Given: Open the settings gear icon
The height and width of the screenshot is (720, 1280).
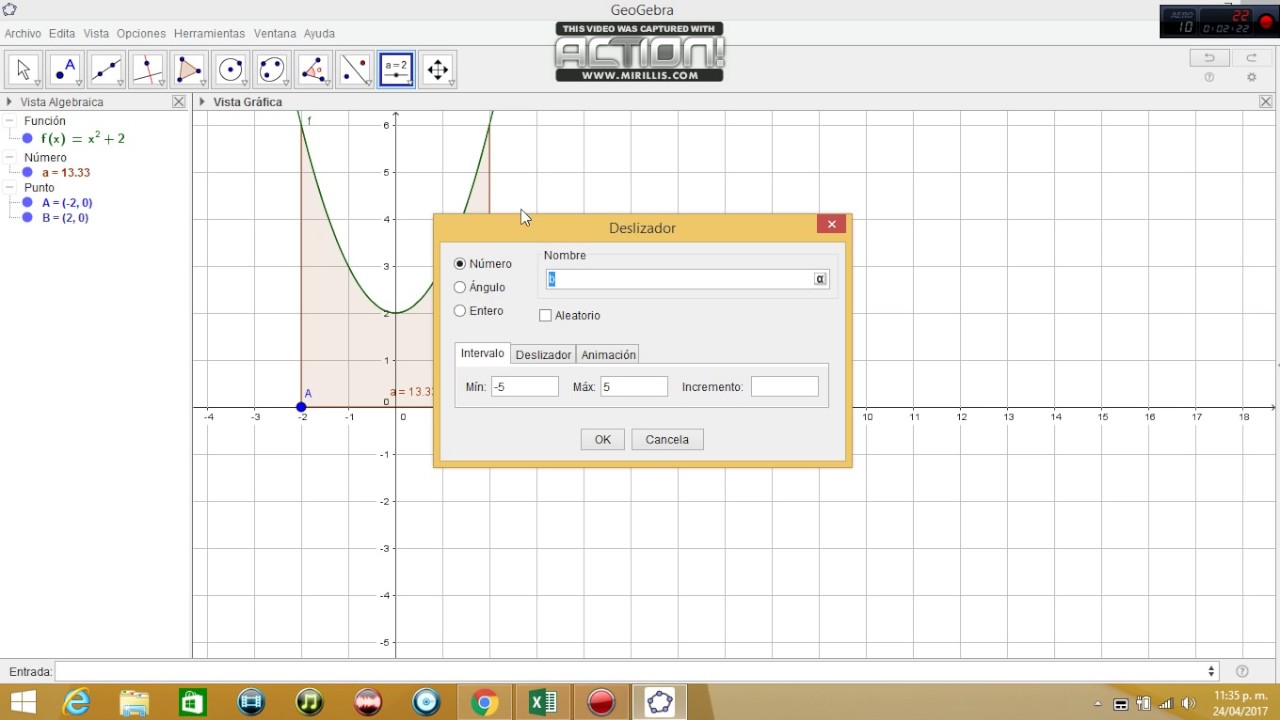Looking at the screenshot, I should pyautogui.click(x=1251, y=78).
